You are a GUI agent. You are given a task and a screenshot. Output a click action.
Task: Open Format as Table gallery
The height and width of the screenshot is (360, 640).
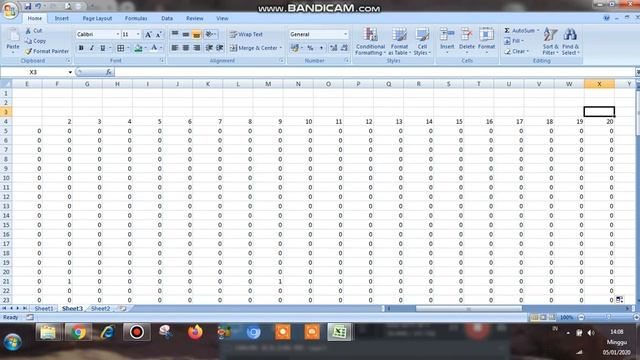point(399,41)
